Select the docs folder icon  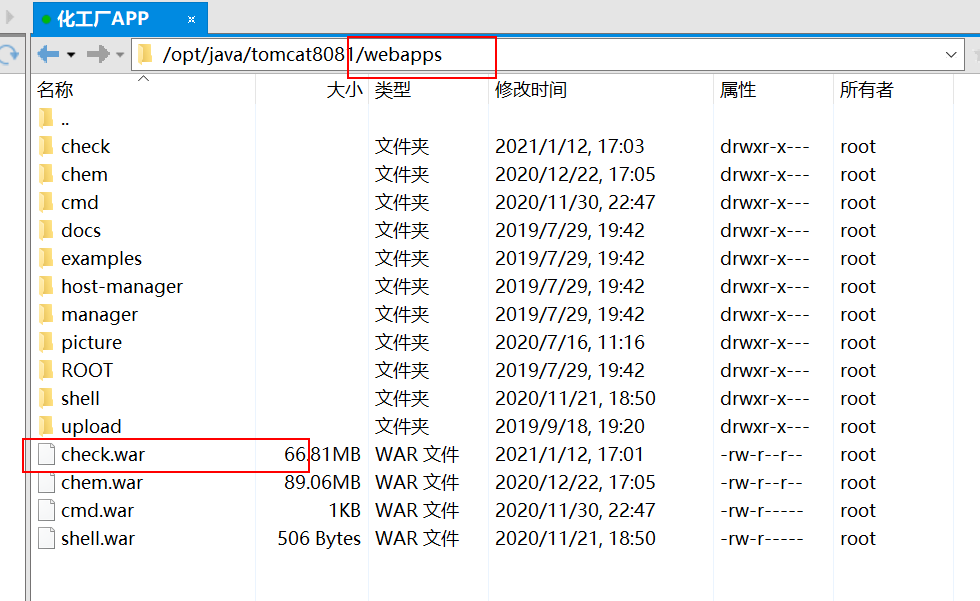point(46,230)
